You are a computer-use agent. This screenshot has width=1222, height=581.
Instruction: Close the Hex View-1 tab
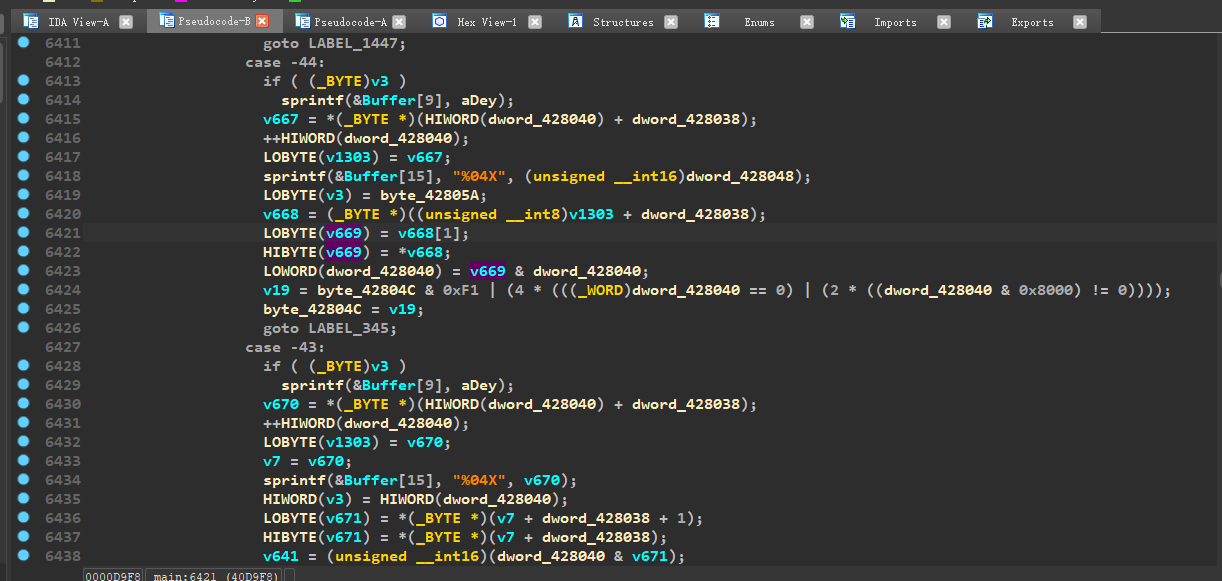coord(535,22)
